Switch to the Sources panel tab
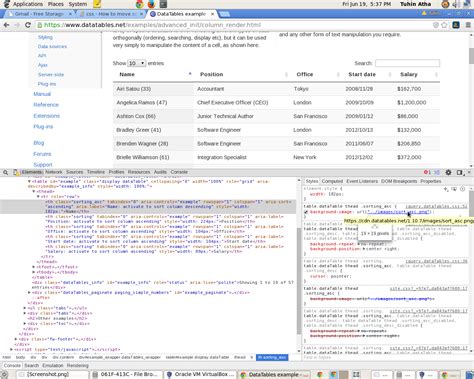Image resolution: width=474 pixels, height=379 pixels. (75, 172)
